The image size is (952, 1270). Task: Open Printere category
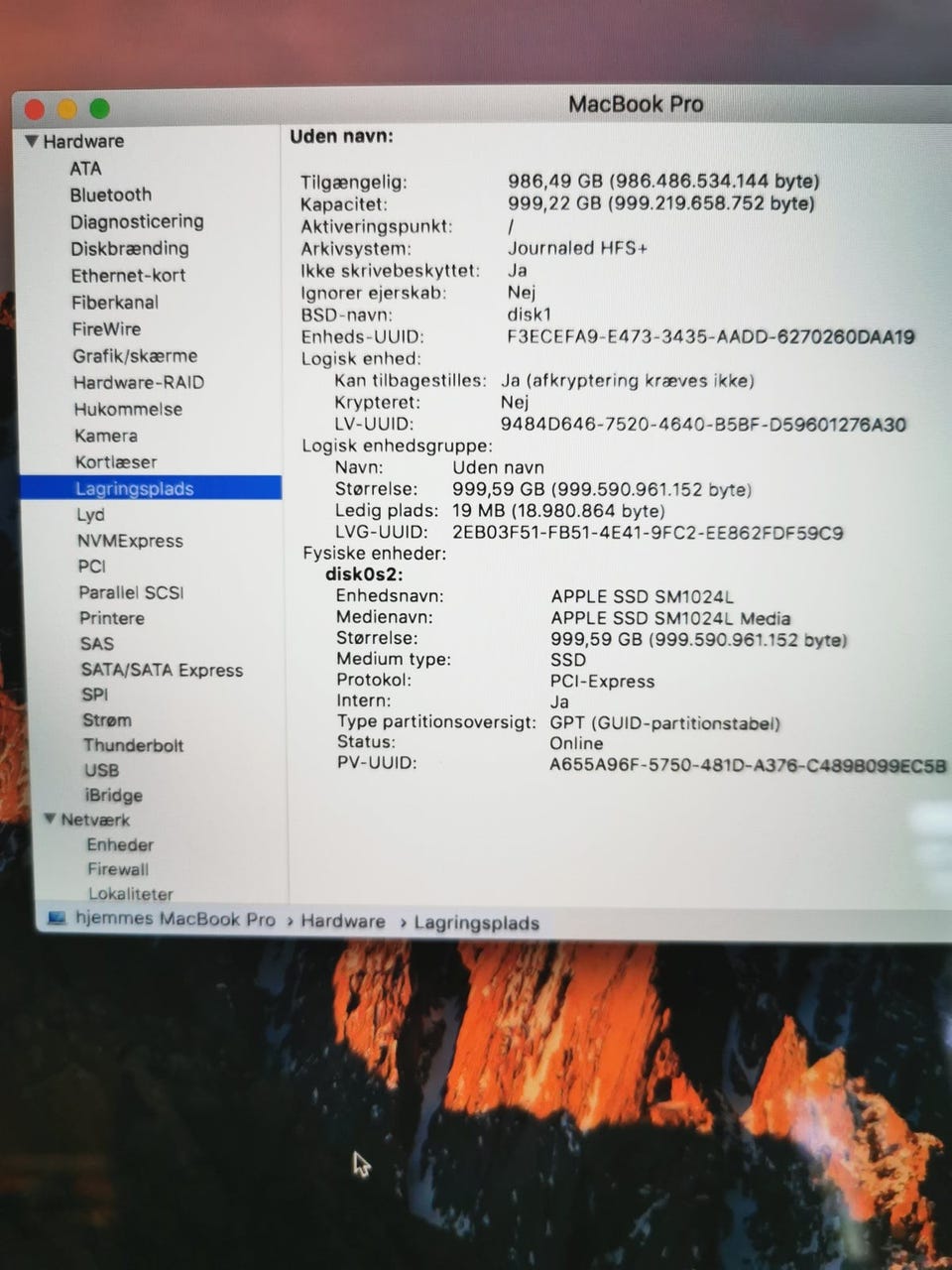pyautogui.click(x=112, y=618)
